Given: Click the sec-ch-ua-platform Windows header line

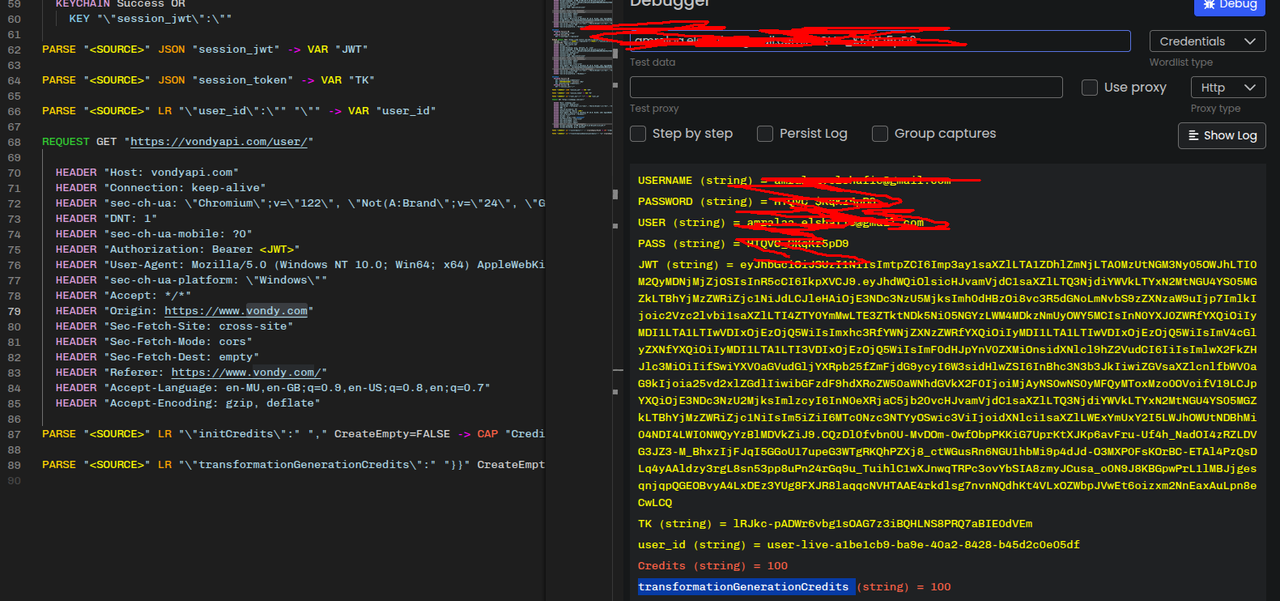Looking at the screenshot, I should pos(191,280).
